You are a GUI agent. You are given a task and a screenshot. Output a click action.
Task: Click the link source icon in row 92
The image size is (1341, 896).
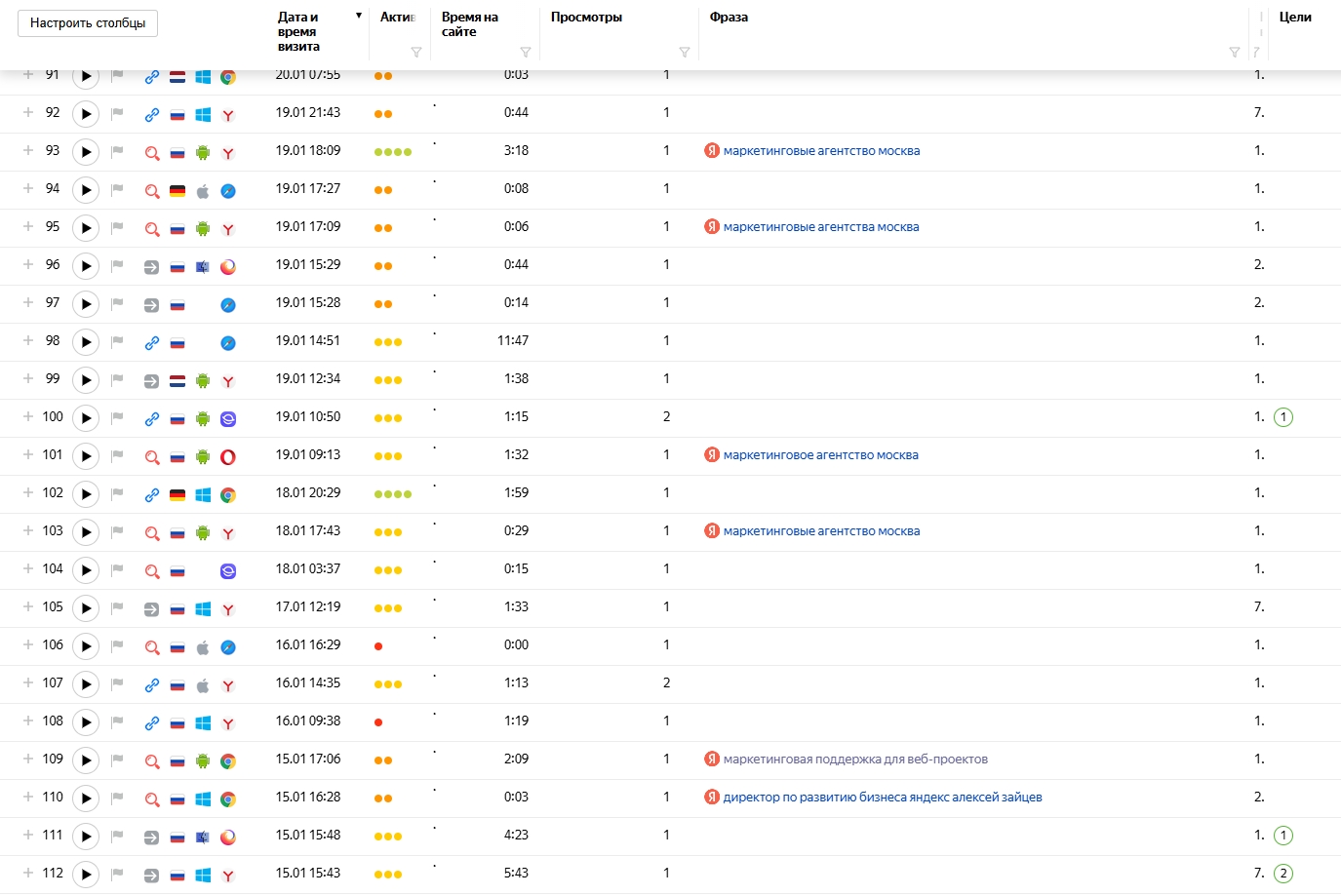pyautogui.click(x=152, y=115)
